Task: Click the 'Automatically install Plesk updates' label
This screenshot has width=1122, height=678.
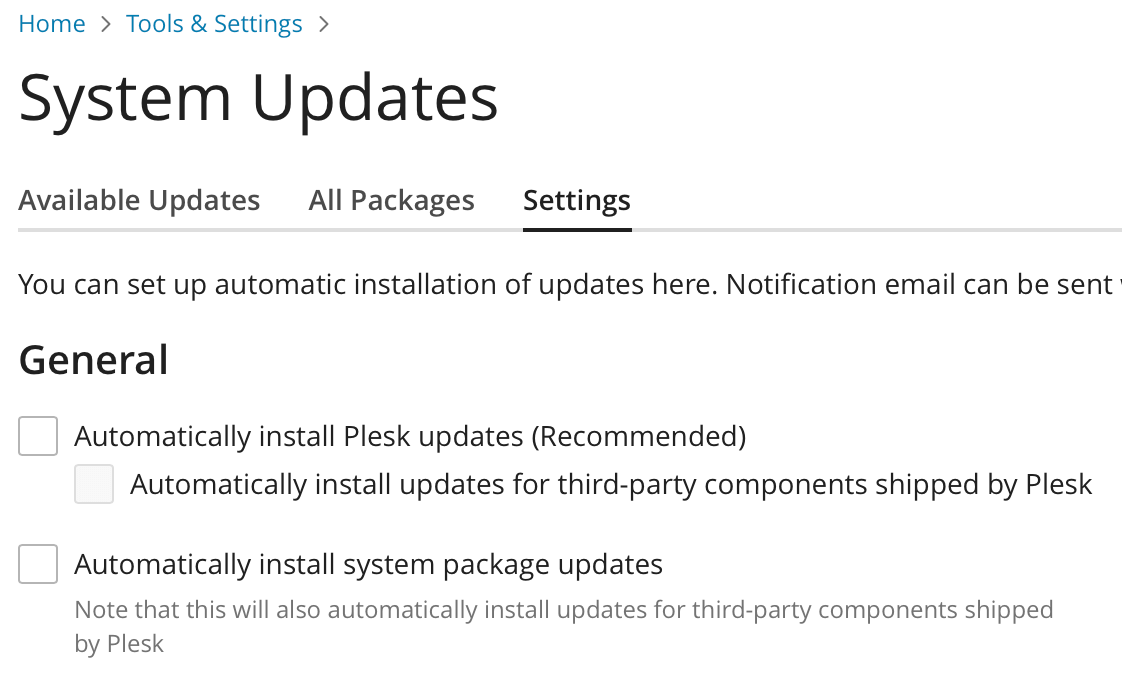Action: [x=300, y=437]
